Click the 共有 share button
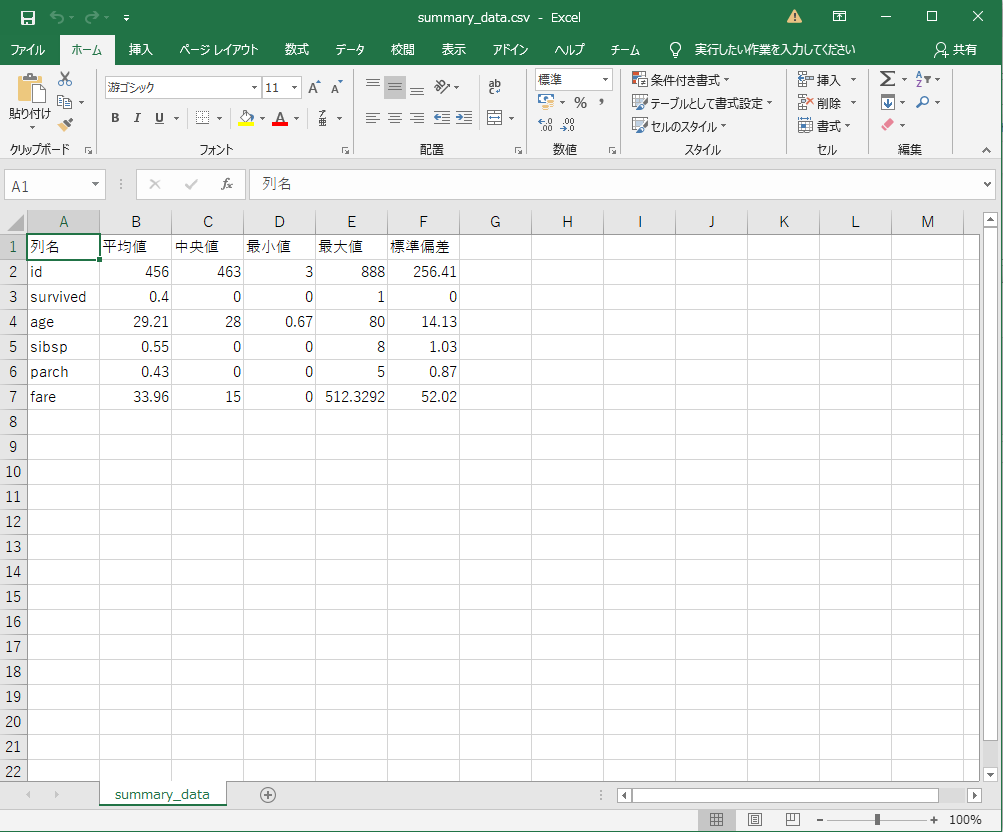The width and height of the screenshot is (1003, 832). (955, 49)
